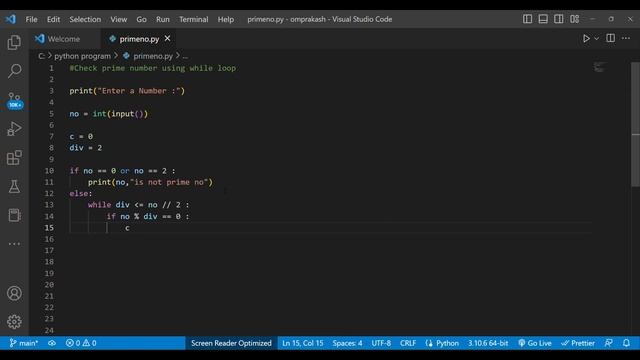Open the Testing flask view

point(14,187)
